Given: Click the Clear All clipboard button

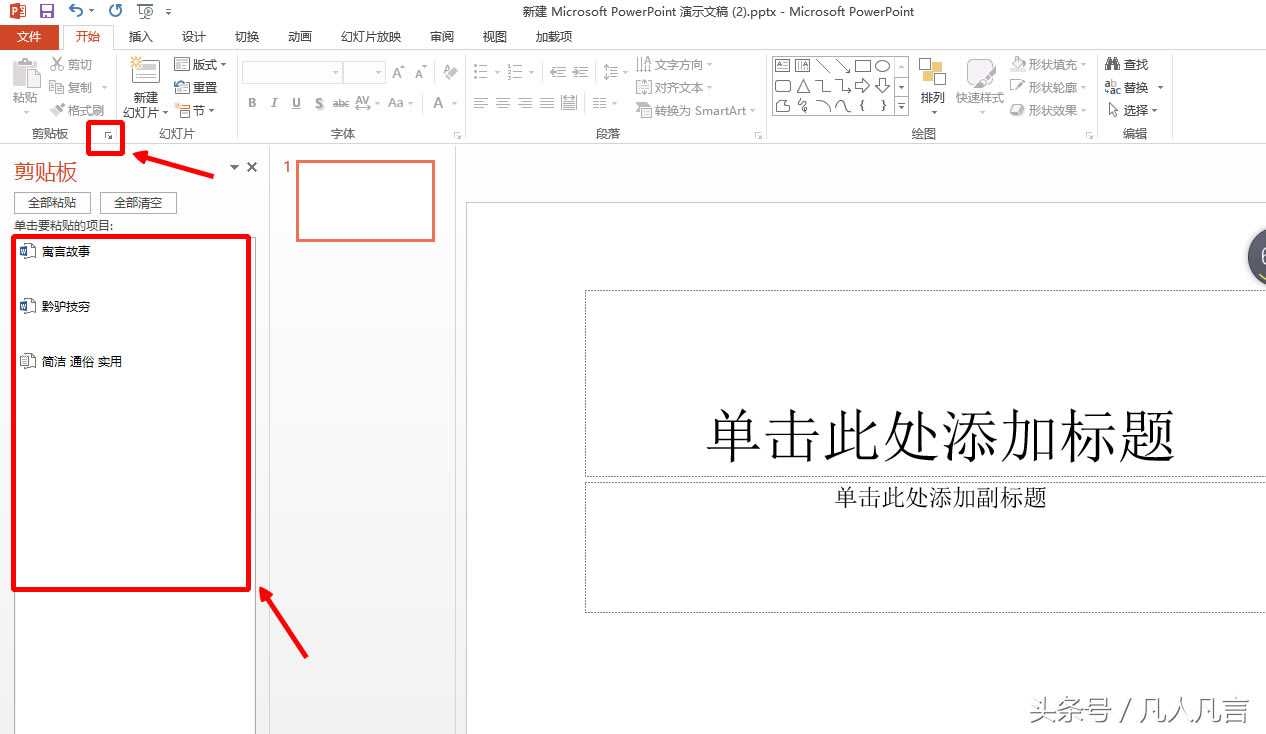Looking at the screenshot, I should [138, 203].
